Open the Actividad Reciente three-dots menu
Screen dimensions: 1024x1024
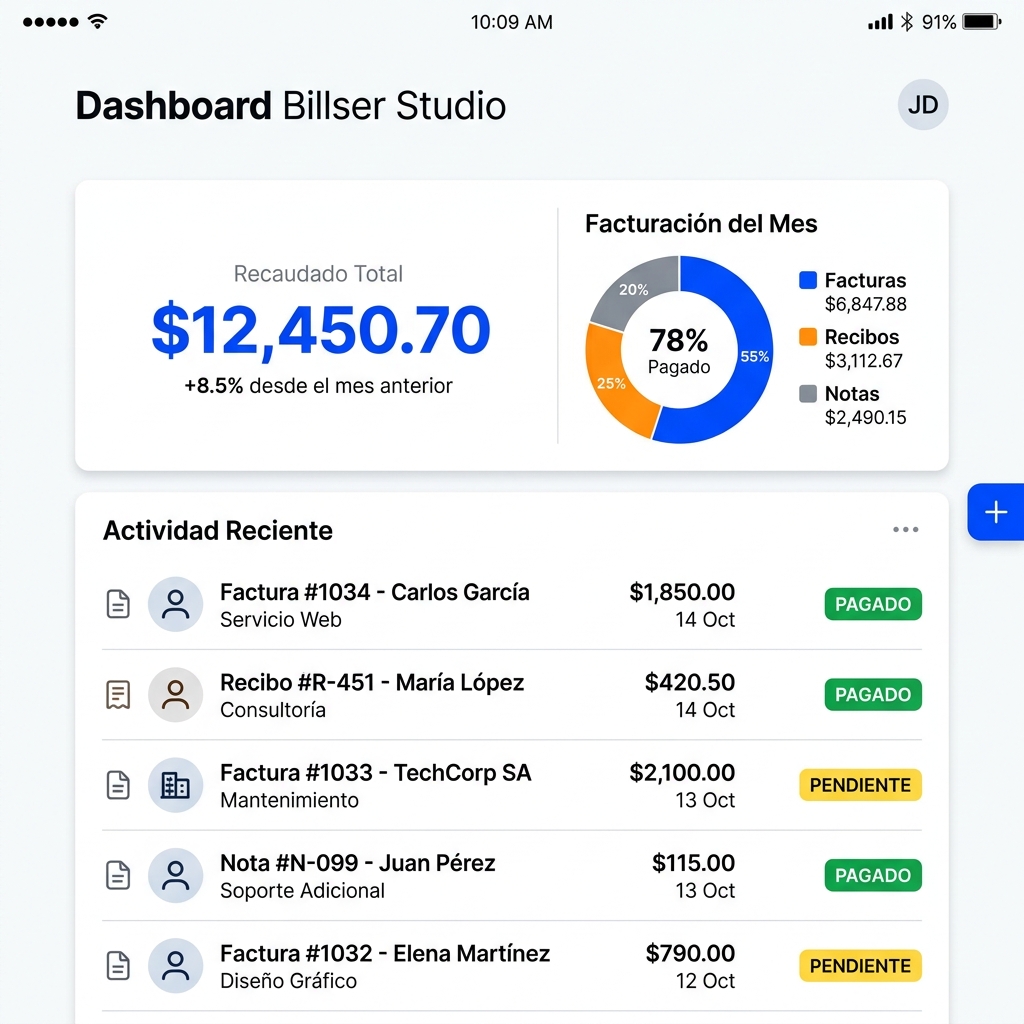(x=905, y=530)
